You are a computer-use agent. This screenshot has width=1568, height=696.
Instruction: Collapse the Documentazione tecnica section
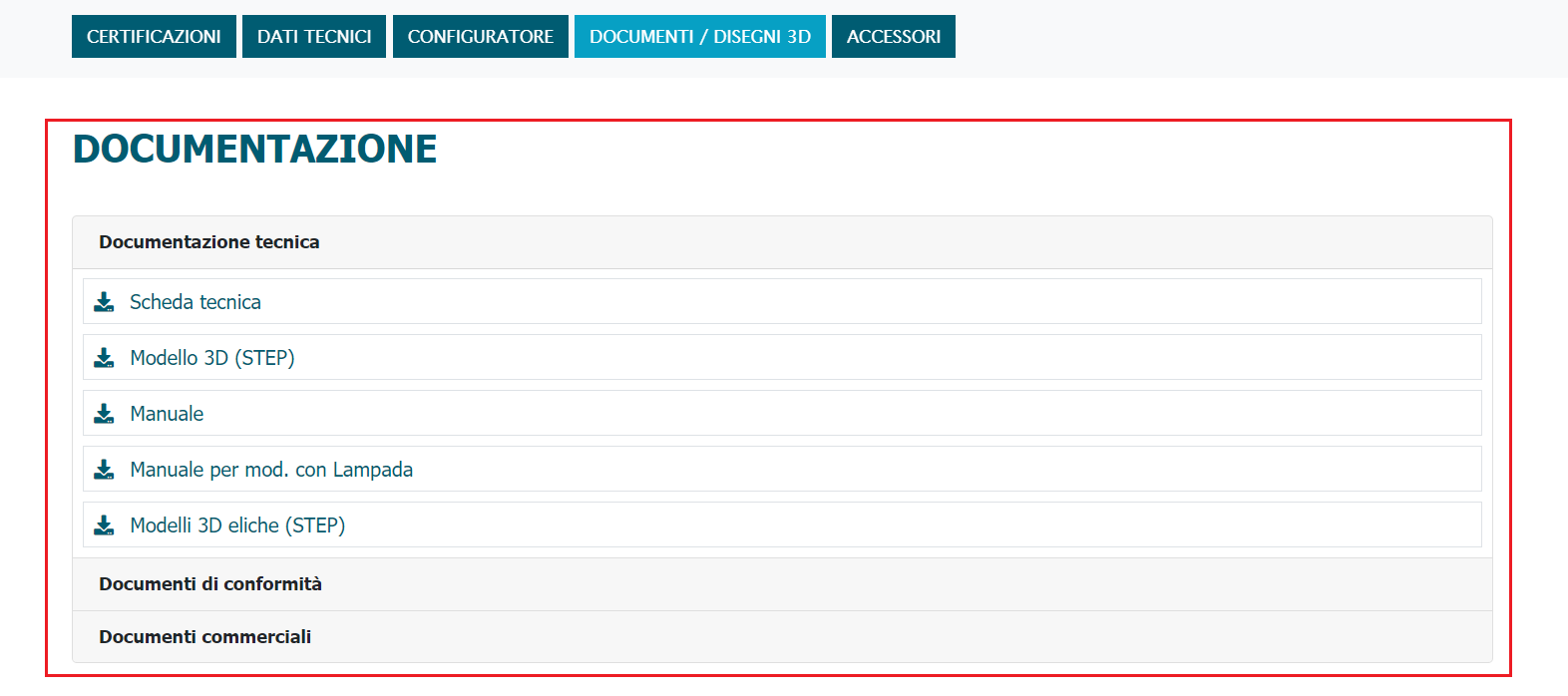(782, 242)
